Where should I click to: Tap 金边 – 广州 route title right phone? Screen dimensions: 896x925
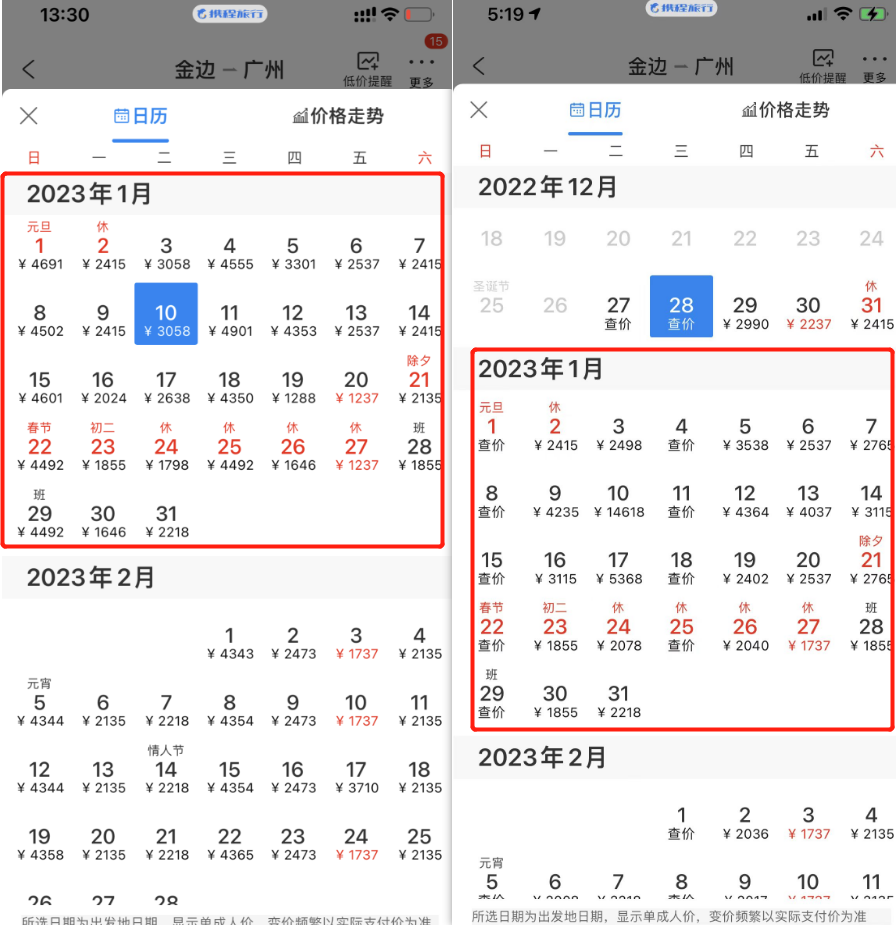point(680,66)
